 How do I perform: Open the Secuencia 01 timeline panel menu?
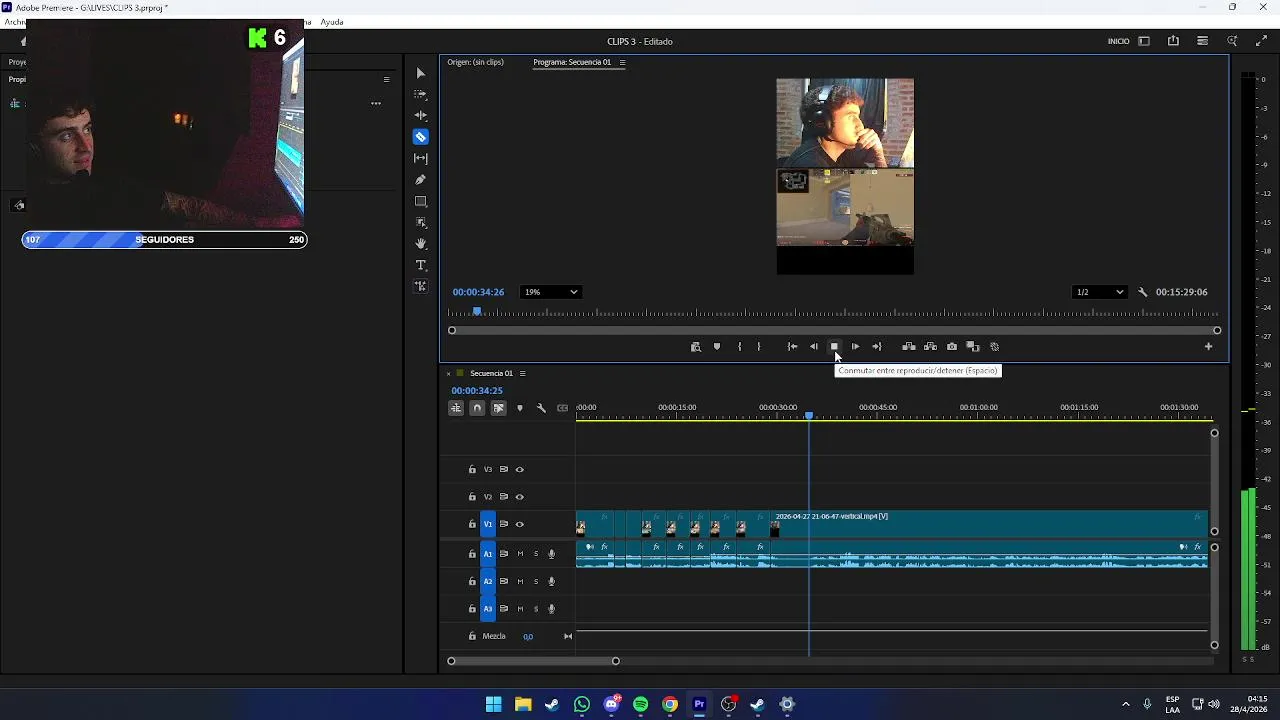point(522,373)
